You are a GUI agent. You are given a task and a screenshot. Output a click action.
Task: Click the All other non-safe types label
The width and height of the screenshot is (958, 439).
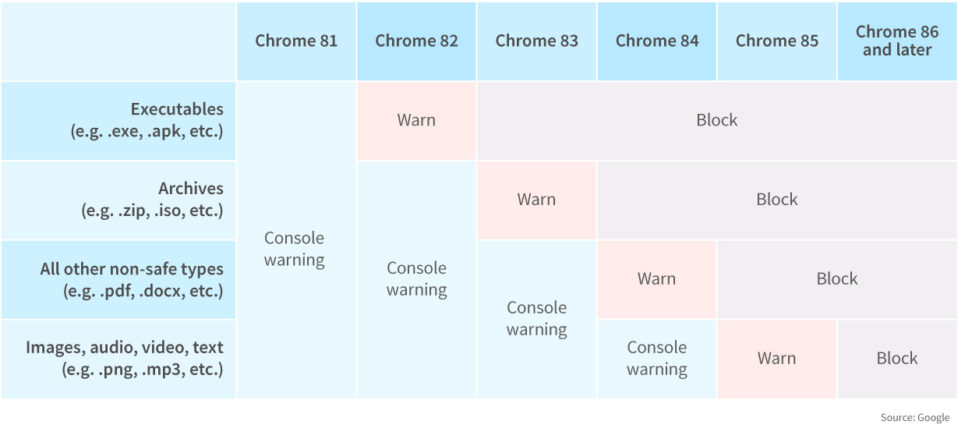click(119, 280)
